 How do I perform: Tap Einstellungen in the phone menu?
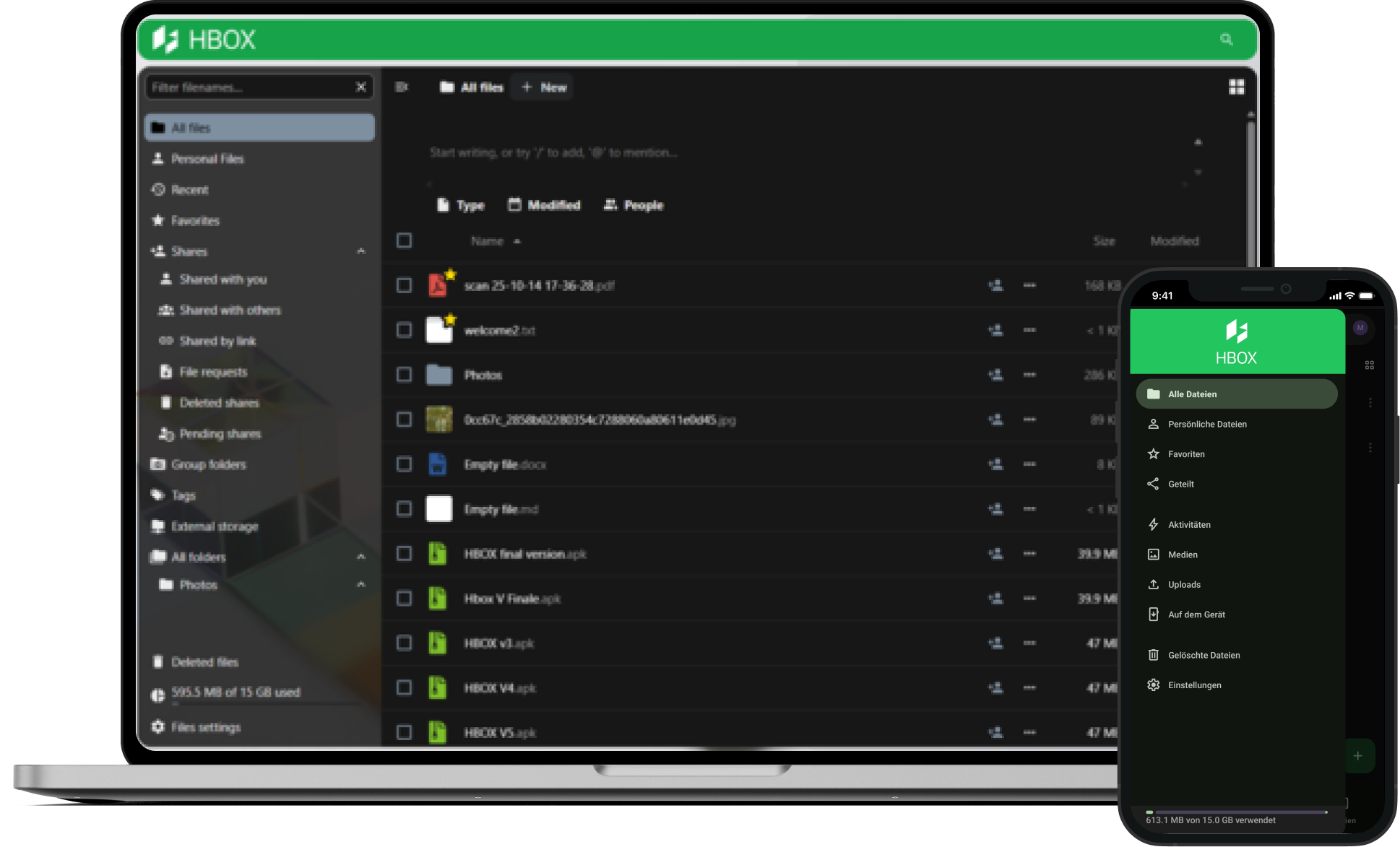1194,685
